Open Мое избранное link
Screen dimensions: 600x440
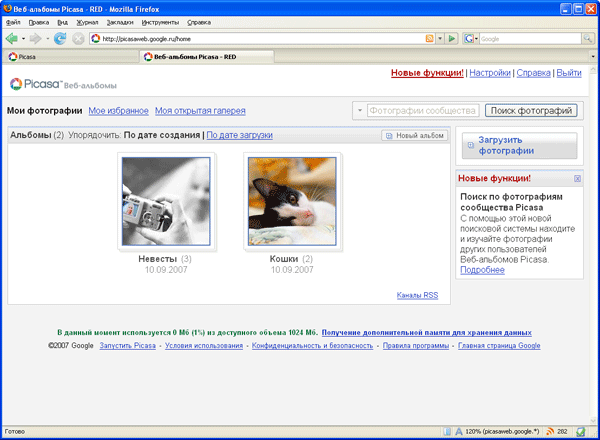[x=119, y=111]
